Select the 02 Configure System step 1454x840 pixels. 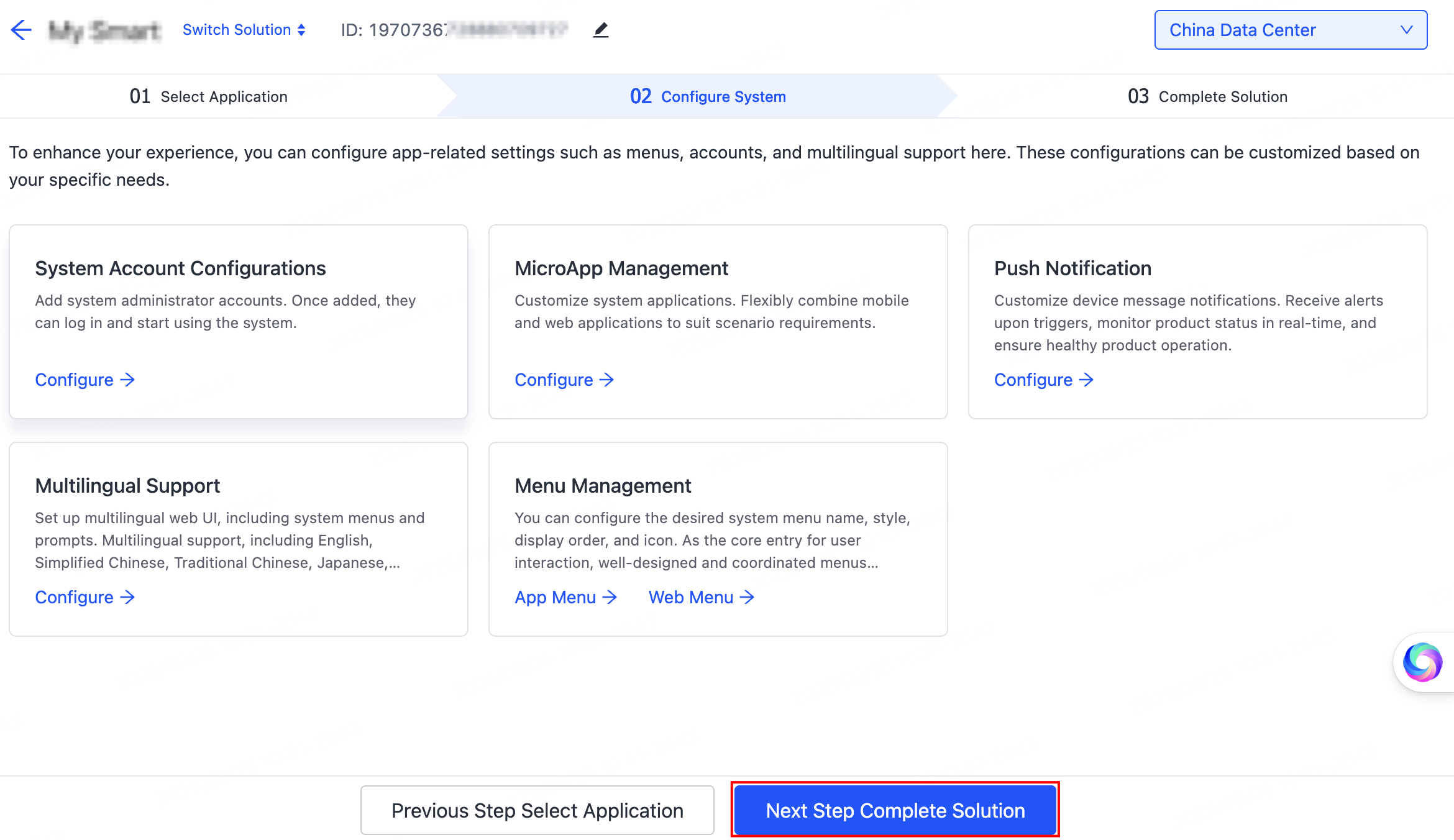click(707, 96)
